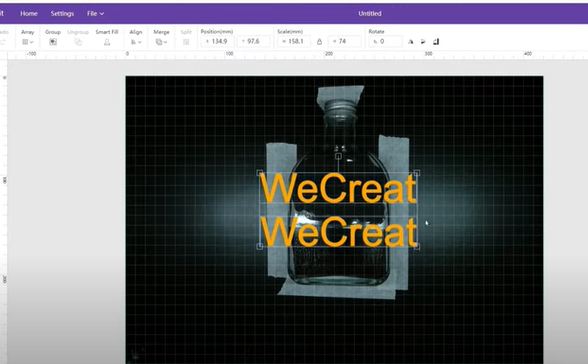588x364 pixels.
Task: Click the rightmost icon beside Rotate
Action: pos(436,42)
